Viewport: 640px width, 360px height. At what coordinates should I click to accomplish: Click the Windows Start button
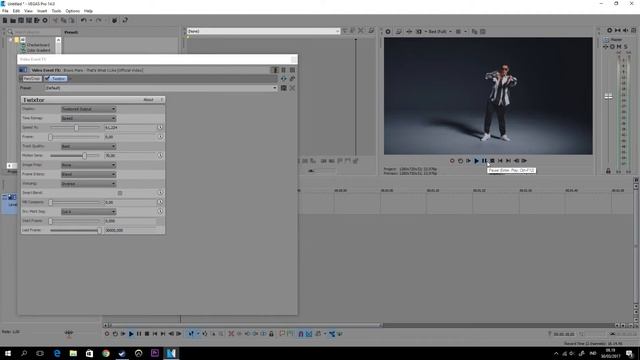pyautogui.click(x=7, y=353)
